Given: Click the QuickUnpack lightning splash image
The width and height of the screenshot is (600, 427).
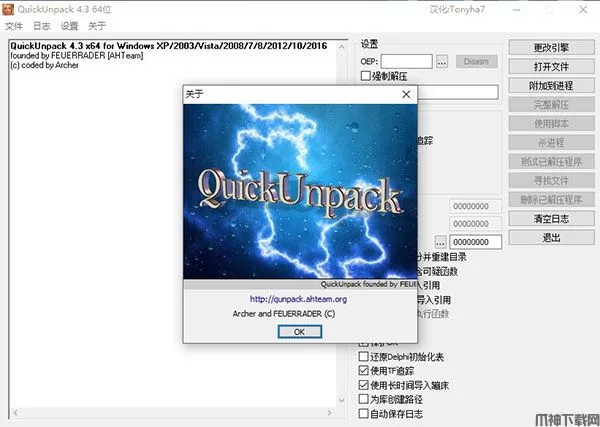Looking at the screenshot, I should click(x=300, y=191).
